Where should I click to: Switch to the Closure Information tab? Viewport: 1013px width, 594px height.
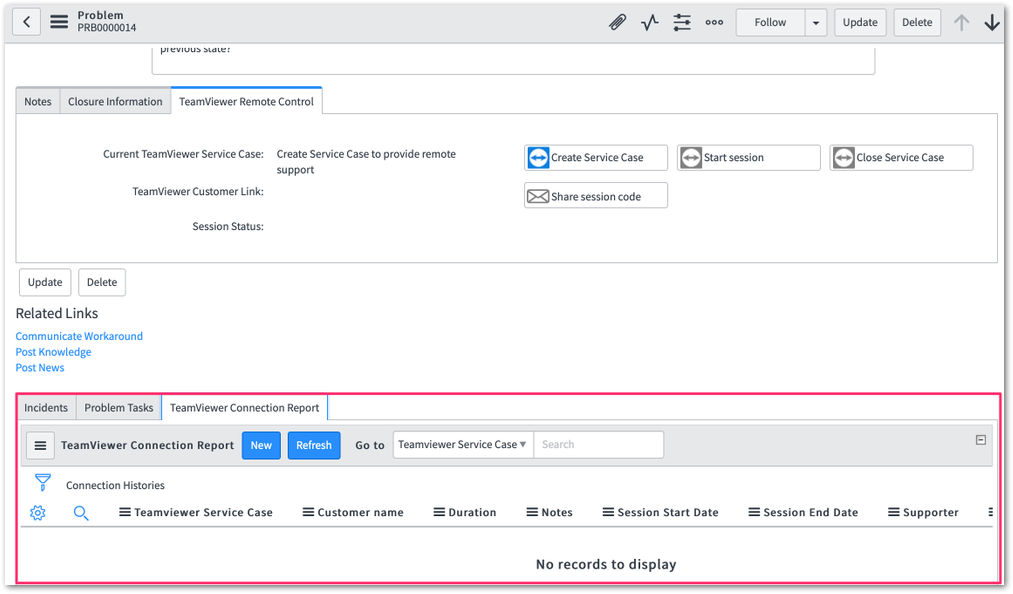(x=115, y=101)
